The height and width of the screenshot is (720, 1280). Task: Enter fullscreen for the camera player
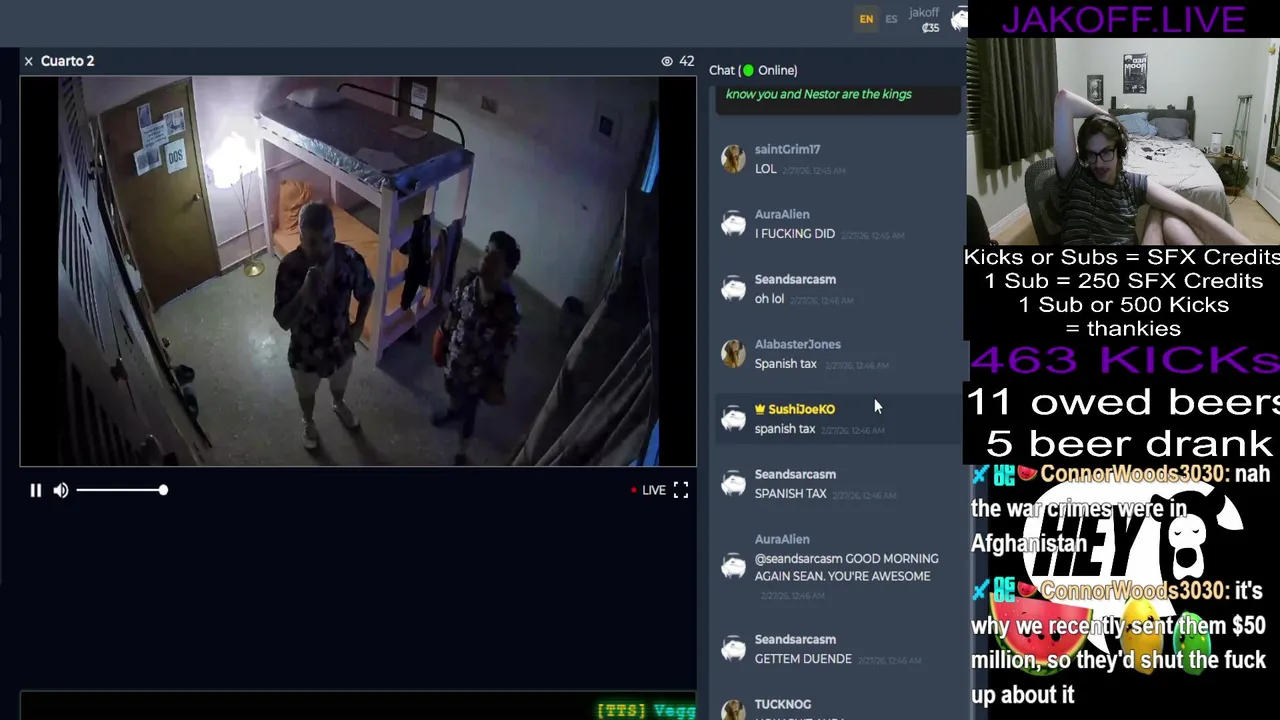(681, 490)
